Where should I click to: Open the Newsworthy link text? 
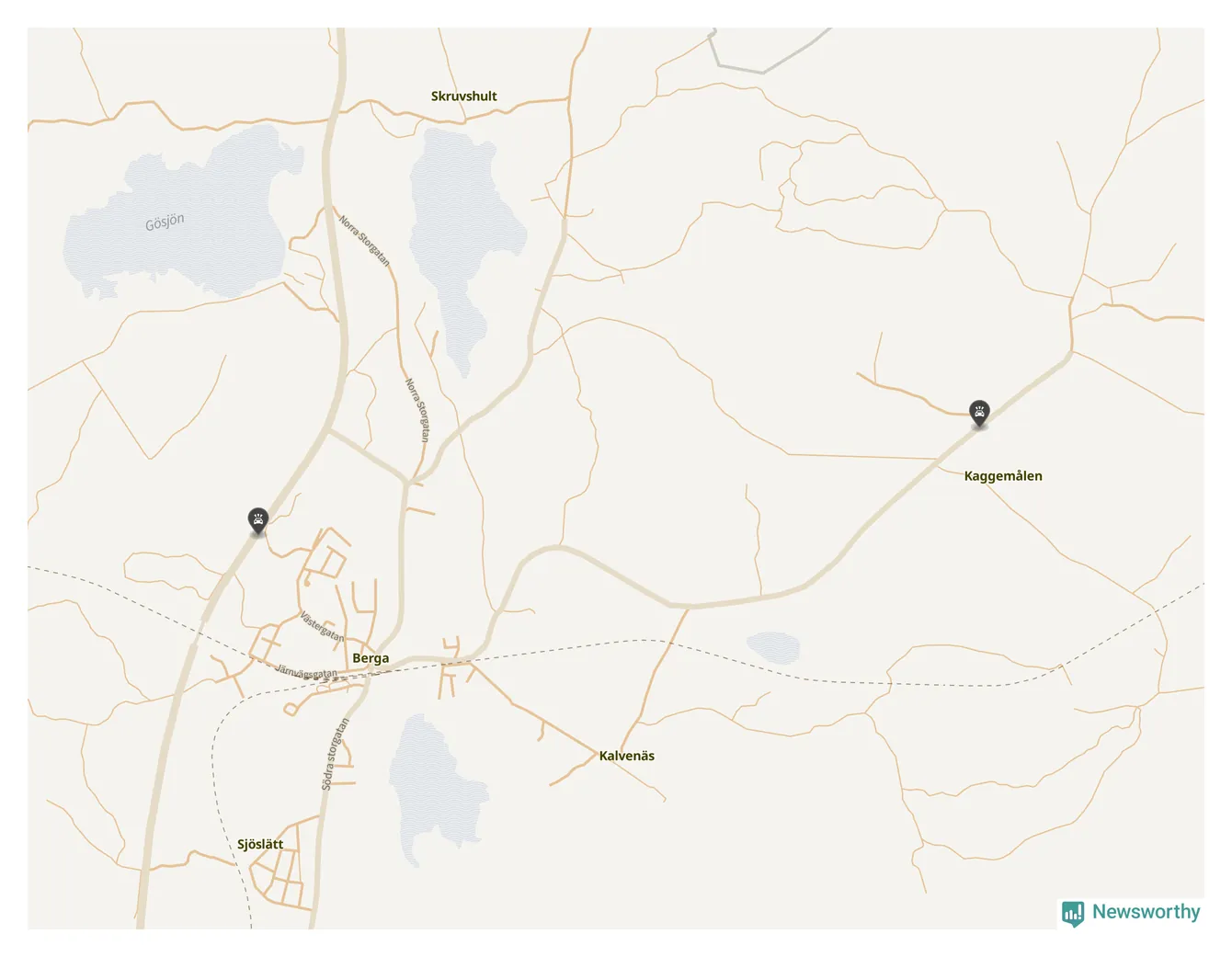click(1146, 912)
